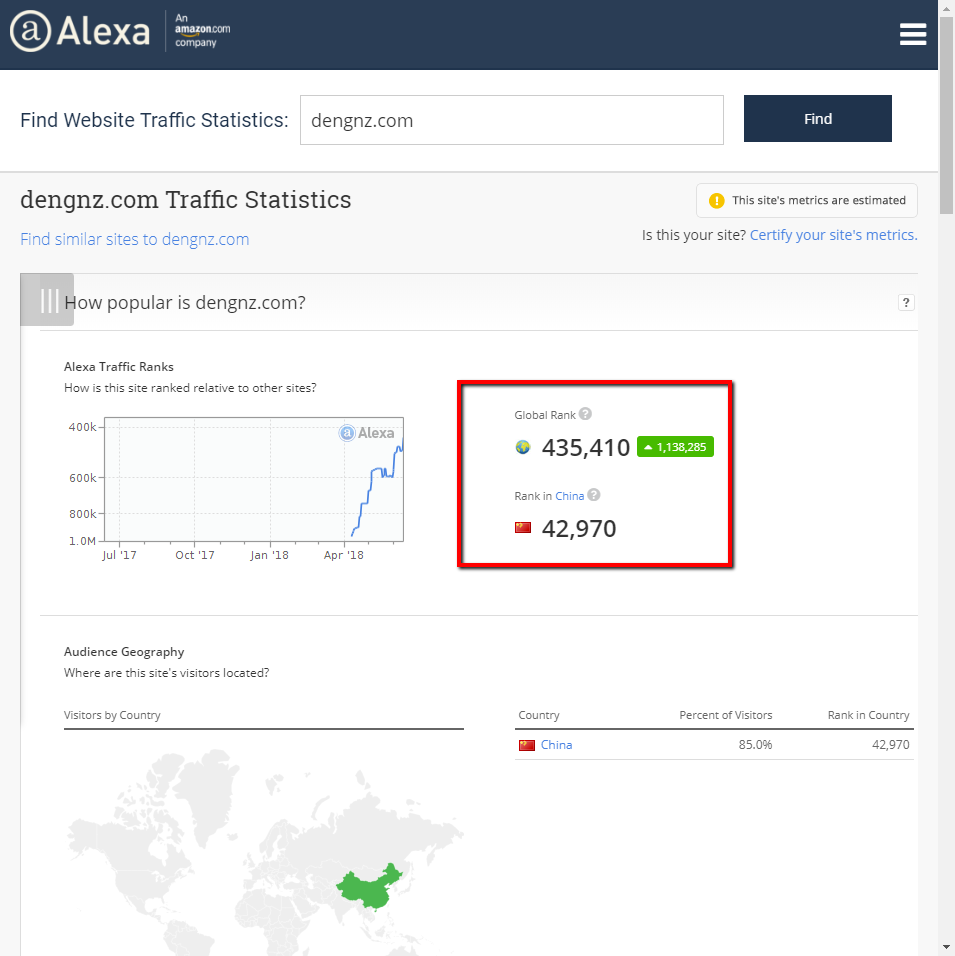Viewport: 955px width, 956px height.
Task: Click the scrollbar down arrow
Action: (946, 949)
